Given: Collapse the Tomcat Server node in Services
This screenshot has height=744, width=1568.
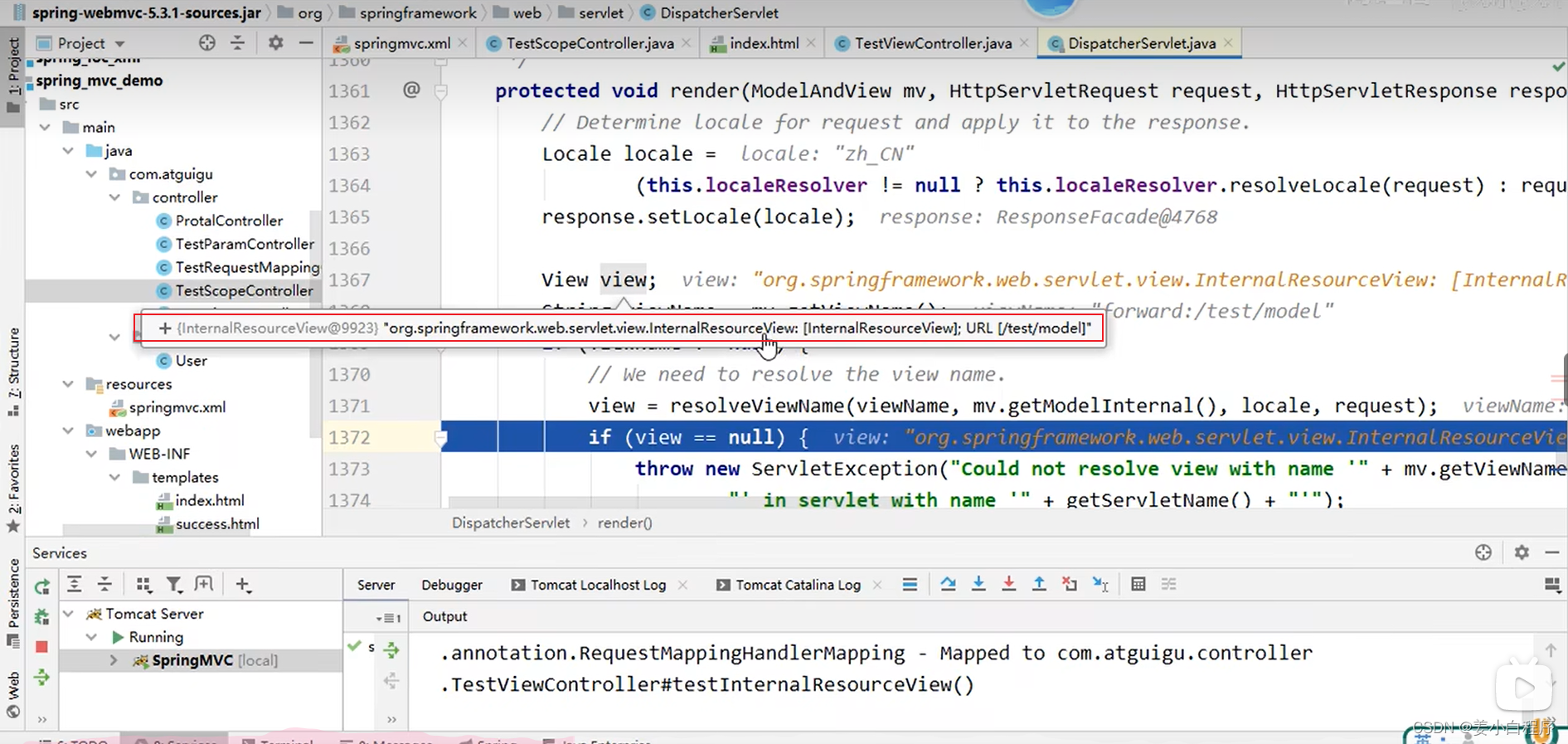Looking at the screenshot, I should click(69, 614).
